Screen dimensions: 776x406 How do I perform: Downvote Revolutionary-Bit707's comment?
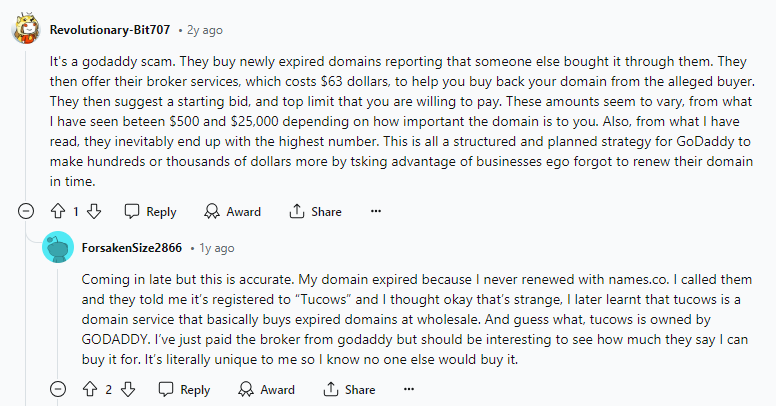[x=95, y=212]
